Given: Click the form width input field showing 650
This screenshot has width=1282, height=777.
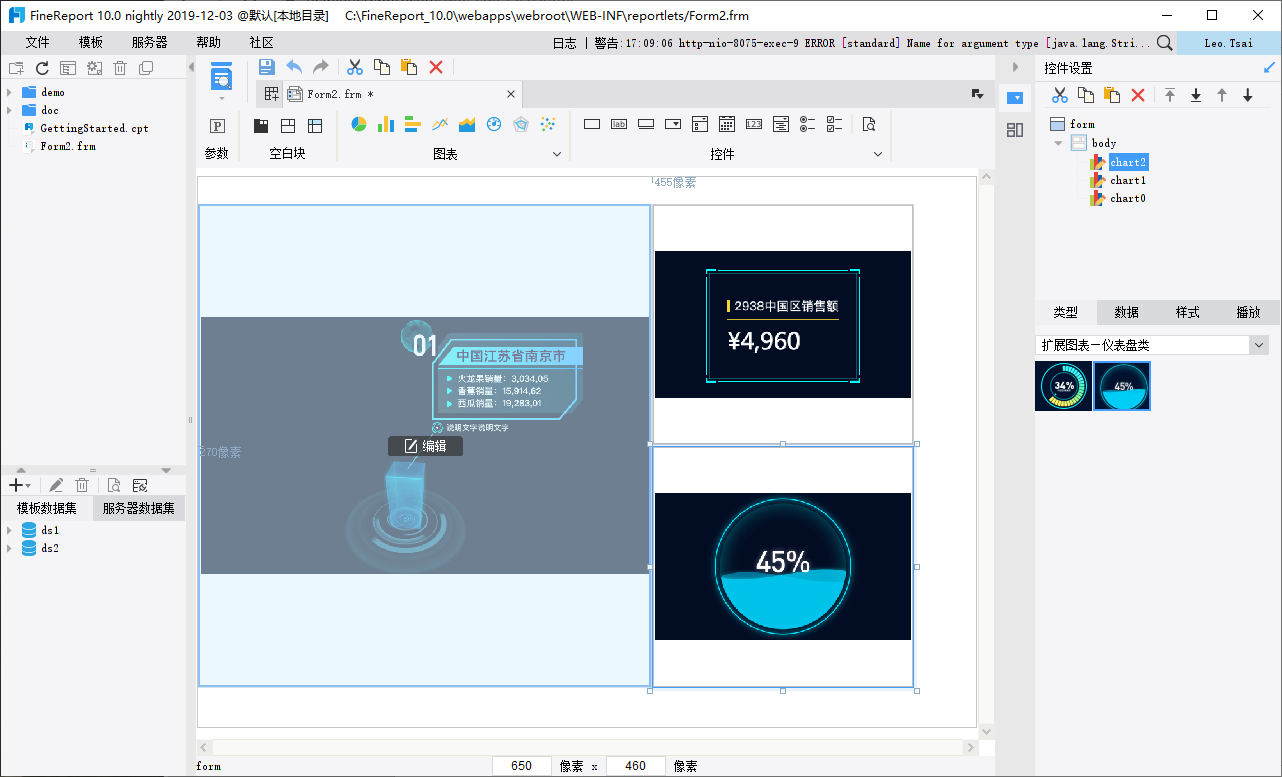Looking at the screenshot, I should (521, 766).
